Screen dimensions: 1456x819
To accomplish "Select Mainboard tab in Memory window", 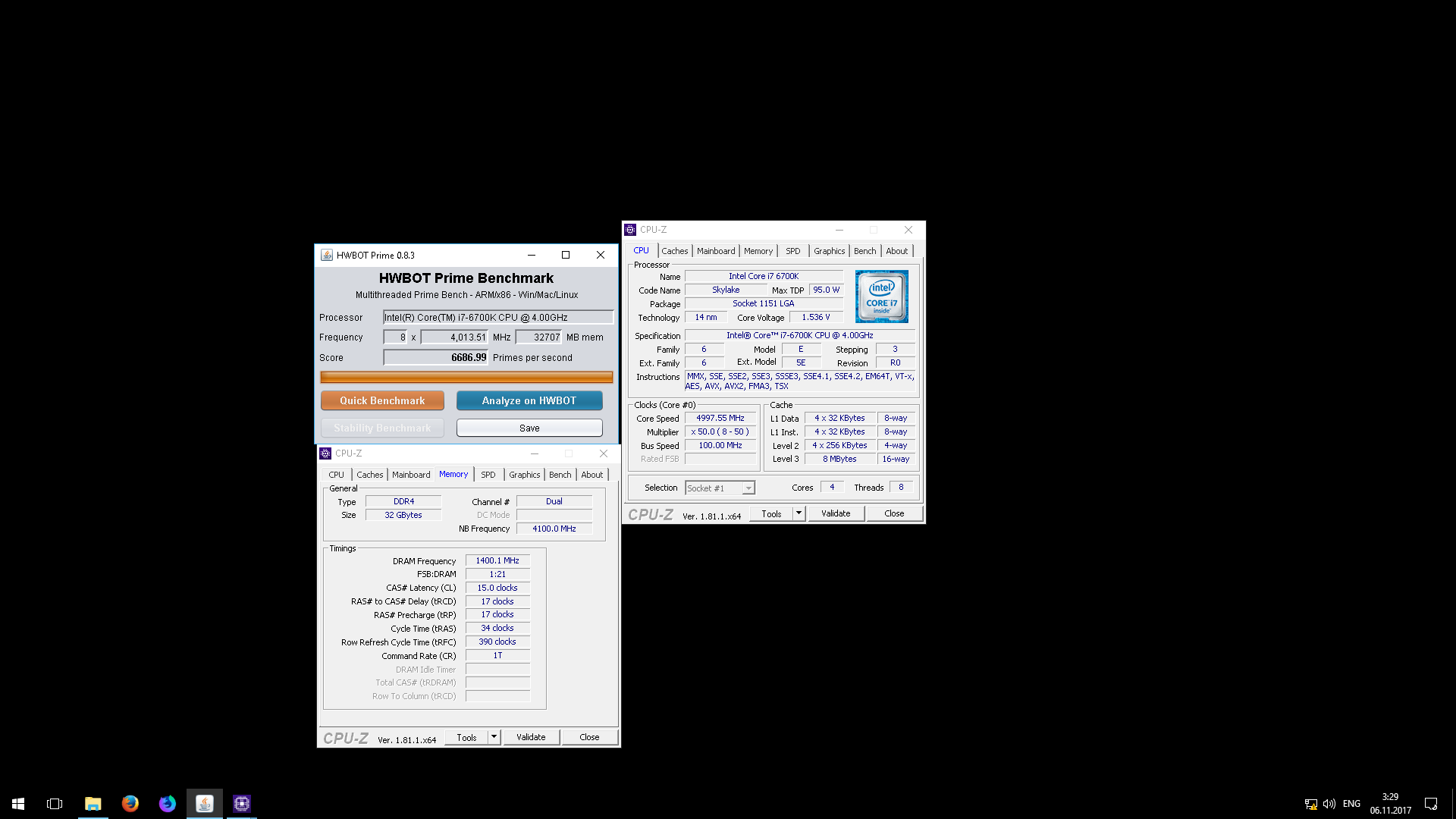I will click(x=411, y=475).
